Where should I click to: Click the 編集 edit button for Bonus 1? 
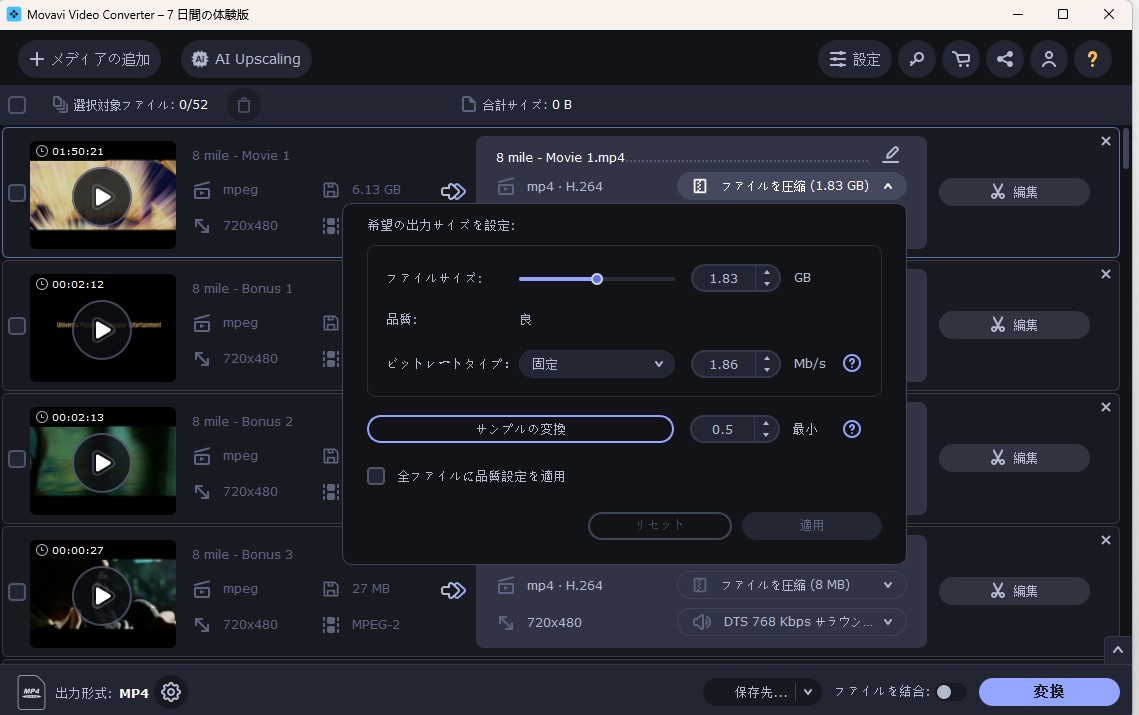point(1014,325)
